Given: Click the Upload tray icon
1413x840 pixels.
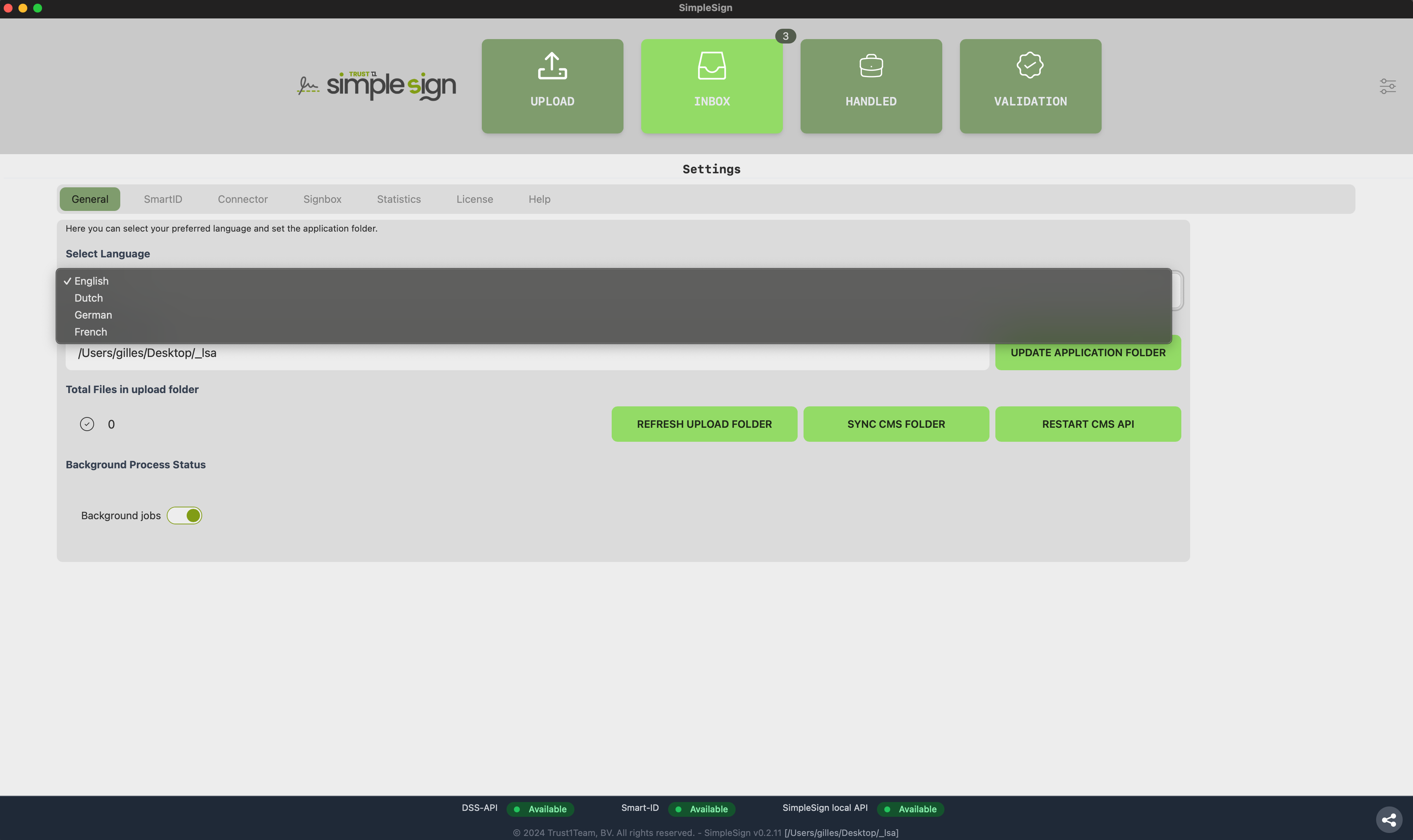Looking at the screenshot, I should (552, 66).
